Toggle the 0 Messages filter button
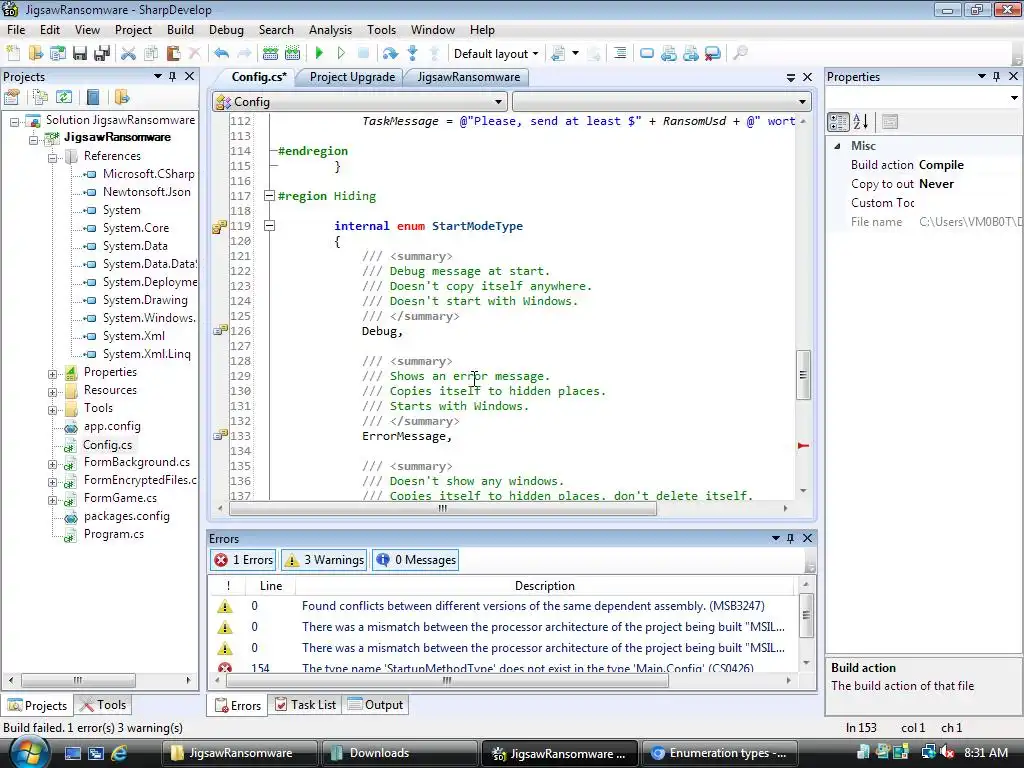 [415, 560]
